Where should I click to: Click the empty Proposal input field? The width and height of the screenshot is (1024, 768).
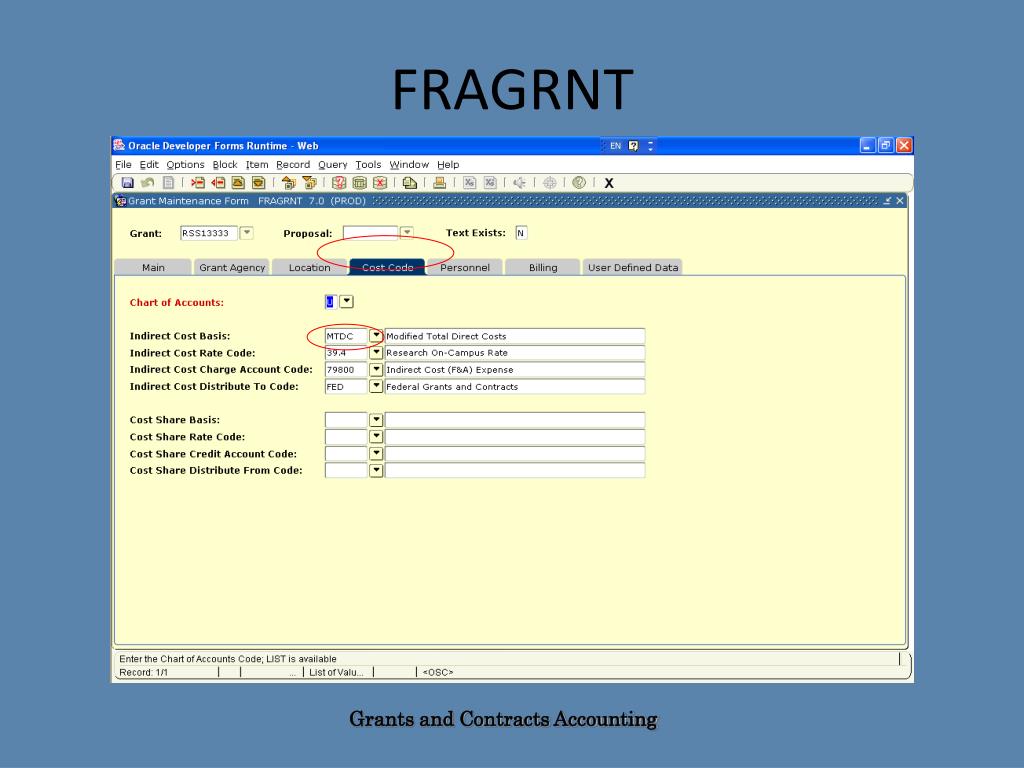370,233
